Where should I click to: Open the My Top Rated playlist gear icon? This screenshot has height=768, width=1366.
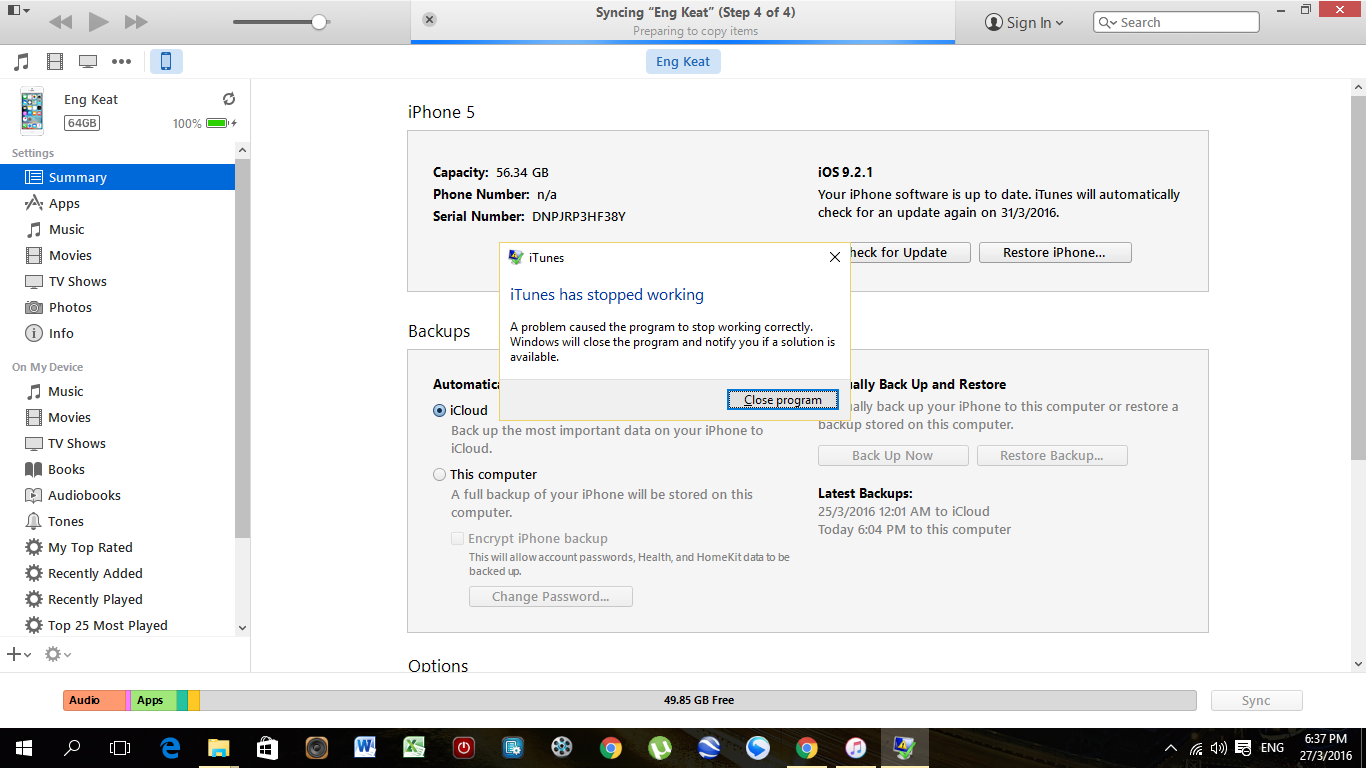(34, 547)
